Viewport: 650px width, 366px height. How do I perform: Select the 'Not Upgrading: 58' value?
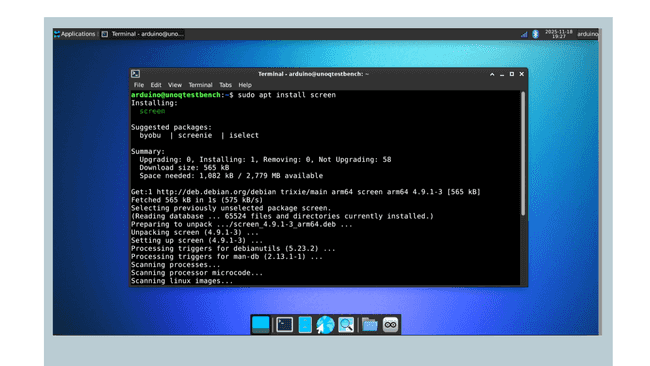coord(354,160)
